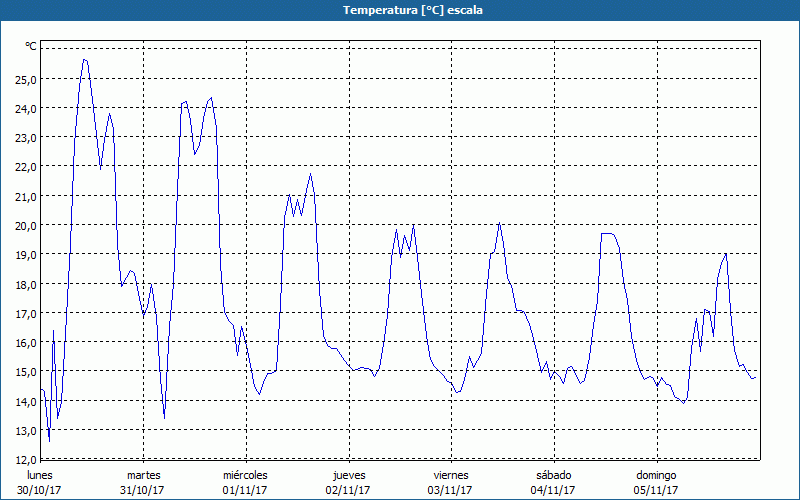Click the "viernes" day label
The image size is (800, 500).
click(451, 475)
